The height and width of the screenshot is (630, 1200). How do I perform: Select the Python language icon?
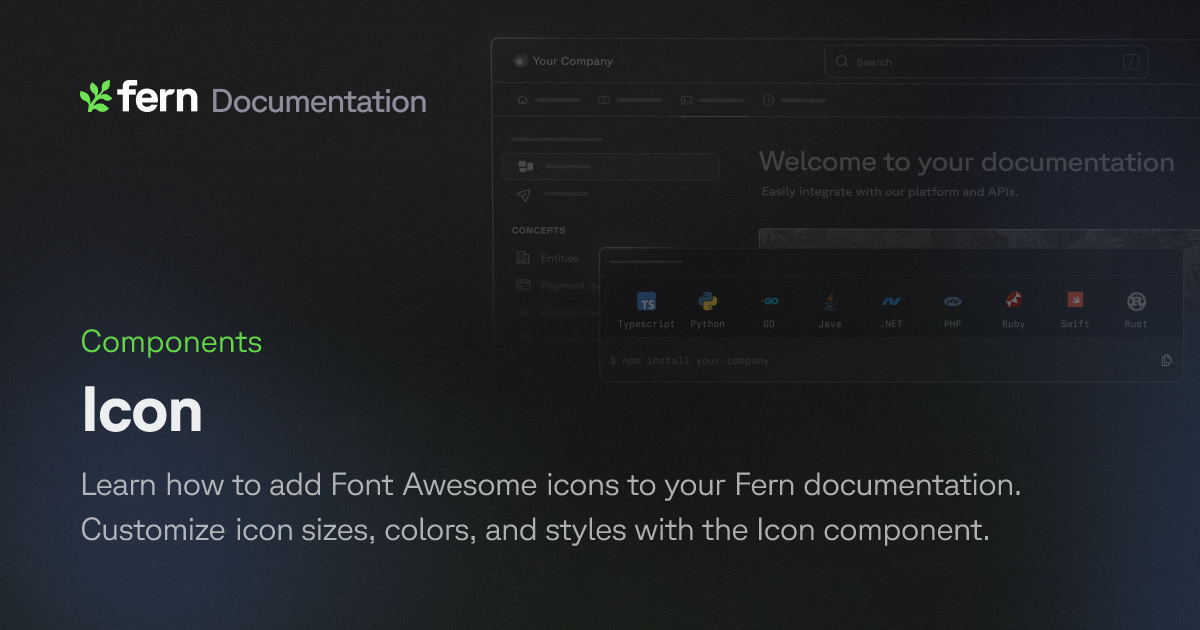[708, 301]
